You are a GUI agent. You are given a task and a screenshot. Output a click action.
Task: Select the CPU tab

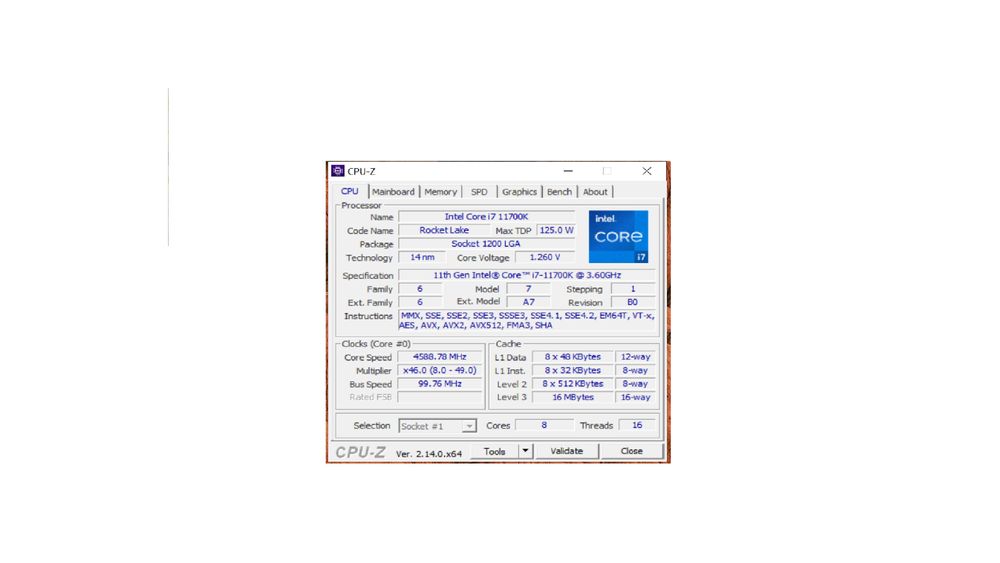(349, 191)
